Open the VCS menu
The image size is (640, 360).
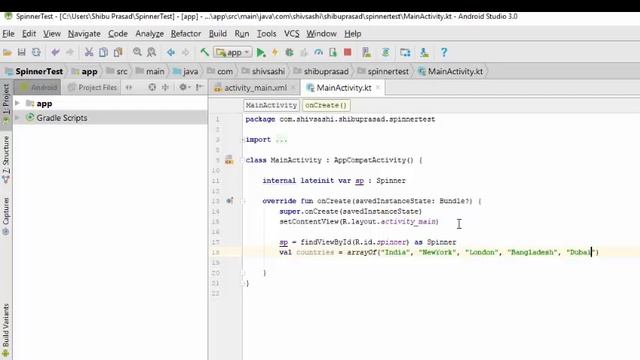291,34
